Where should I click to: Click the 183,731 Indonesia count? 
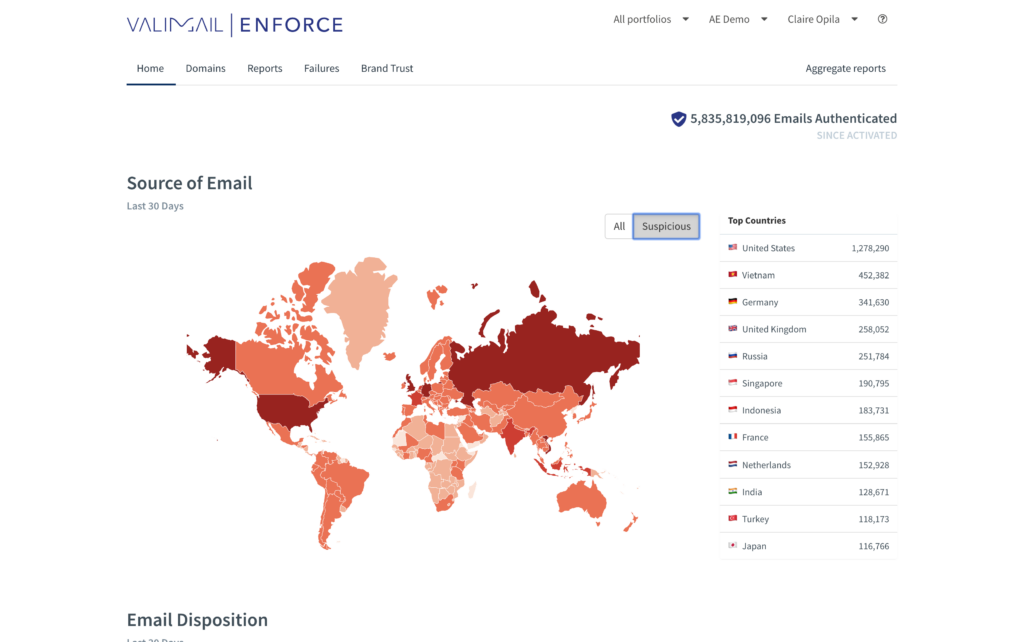tap(873, 411)
